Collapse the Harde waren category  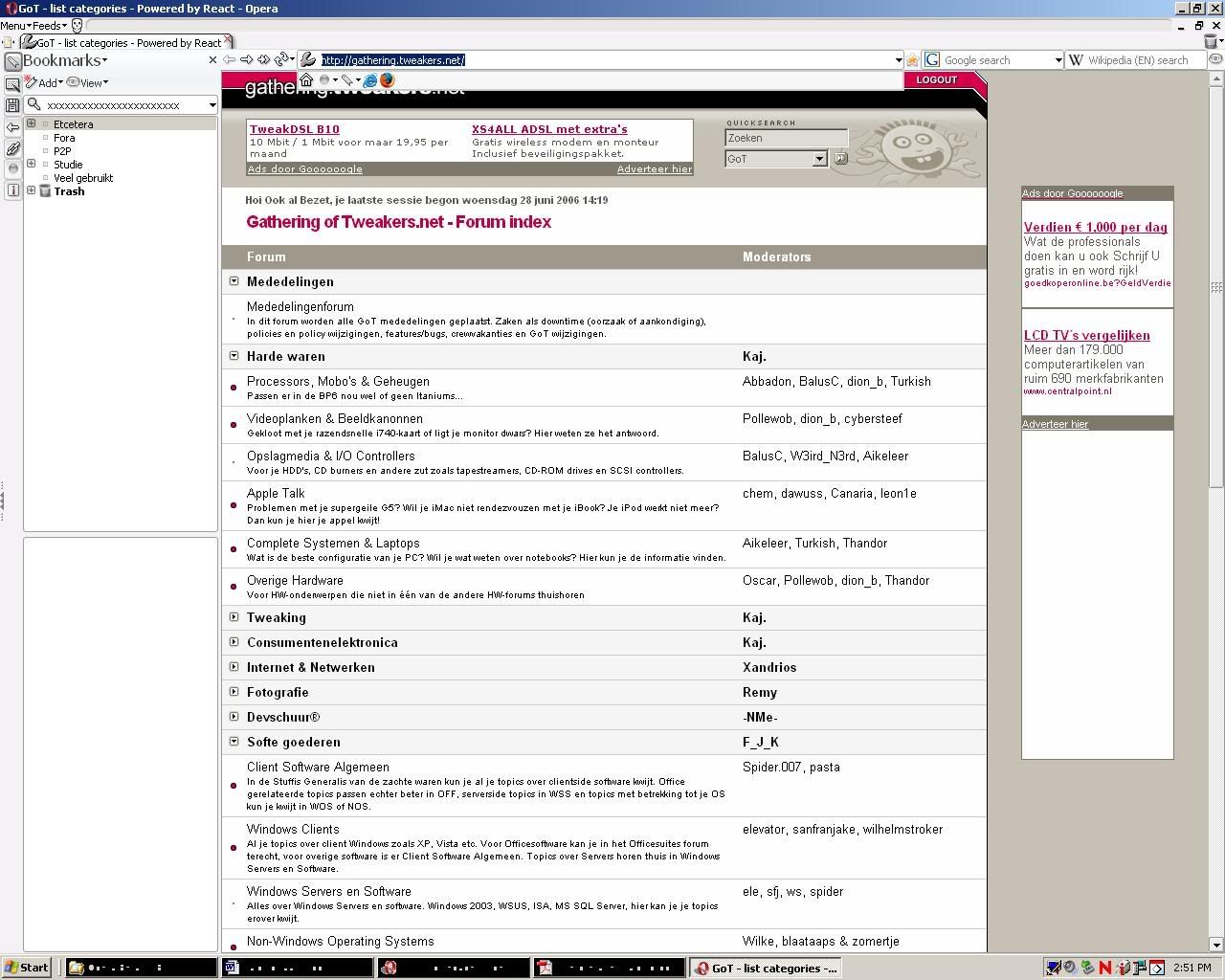(234, 356)
